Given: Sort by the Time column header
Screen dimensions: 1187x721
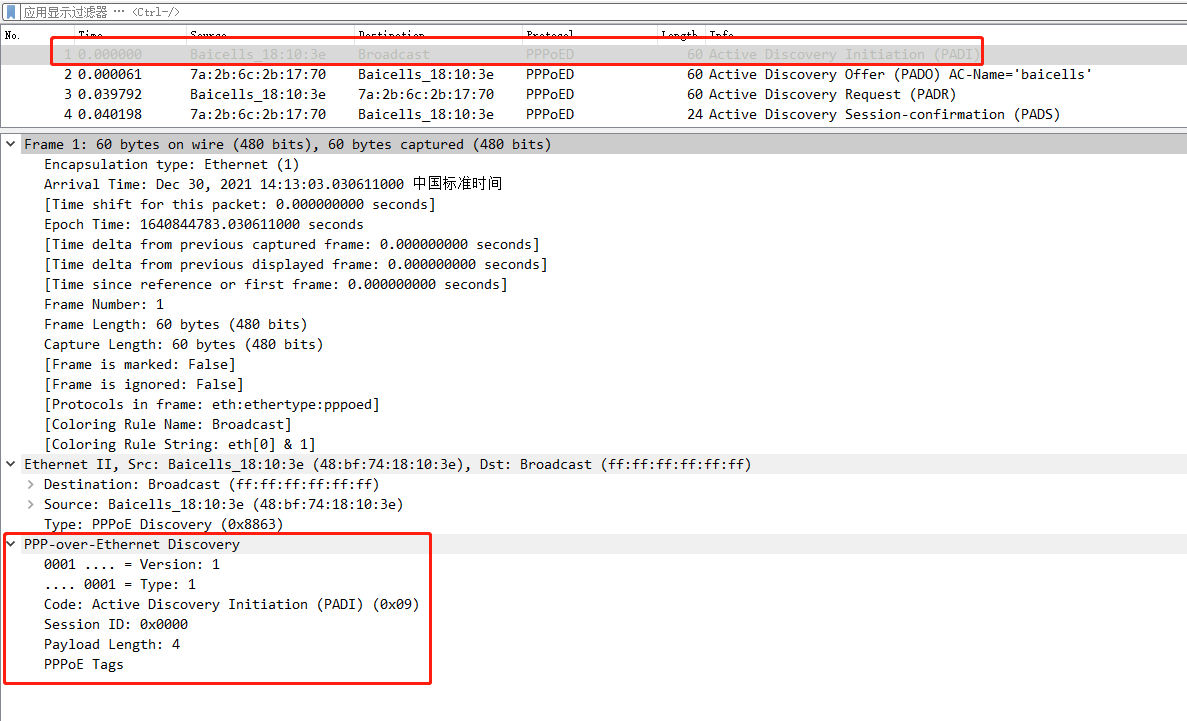Looking at the screenshot, I should click(90, 35).
